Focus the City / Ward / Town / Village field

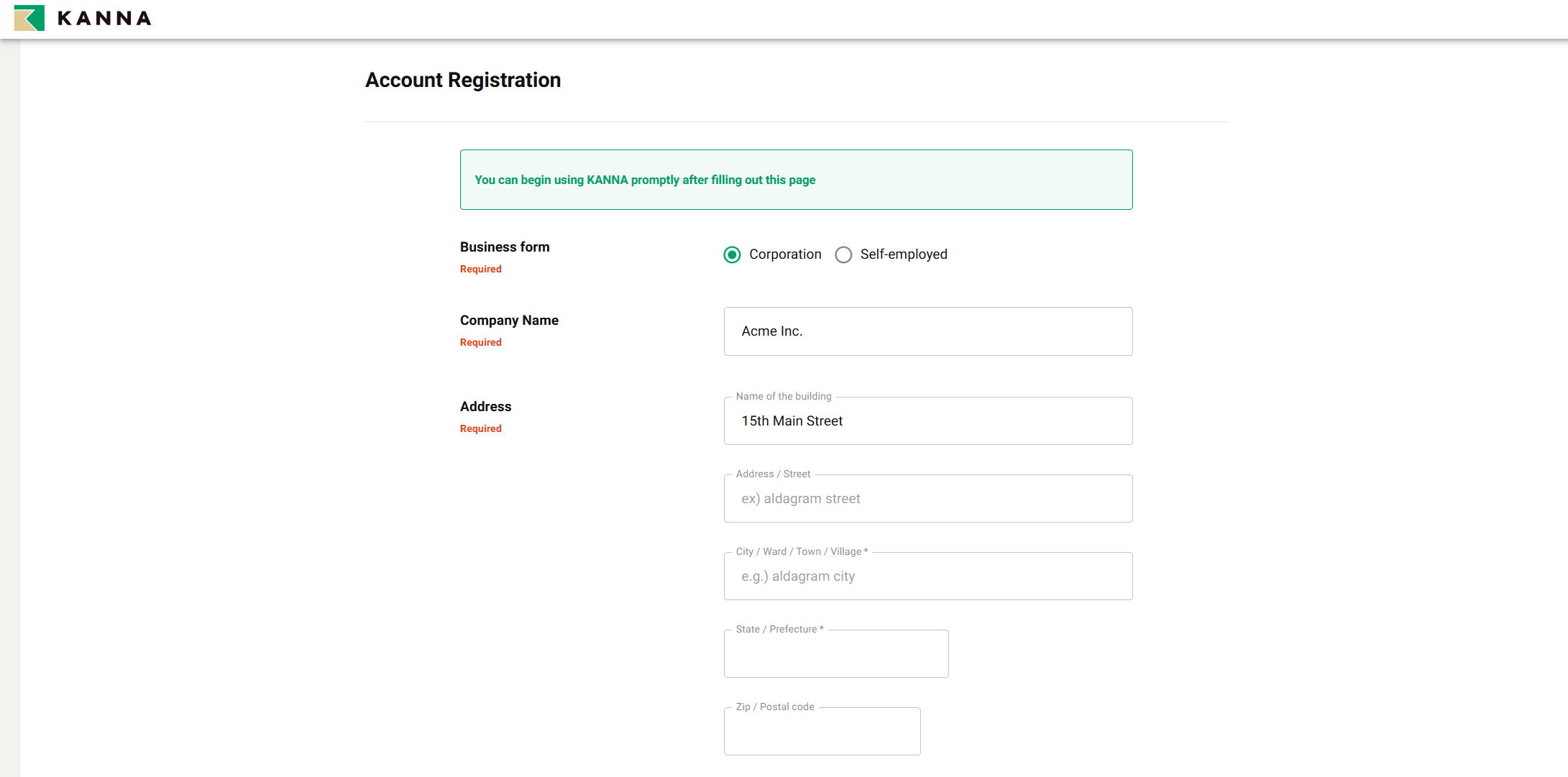click(927, 576)
